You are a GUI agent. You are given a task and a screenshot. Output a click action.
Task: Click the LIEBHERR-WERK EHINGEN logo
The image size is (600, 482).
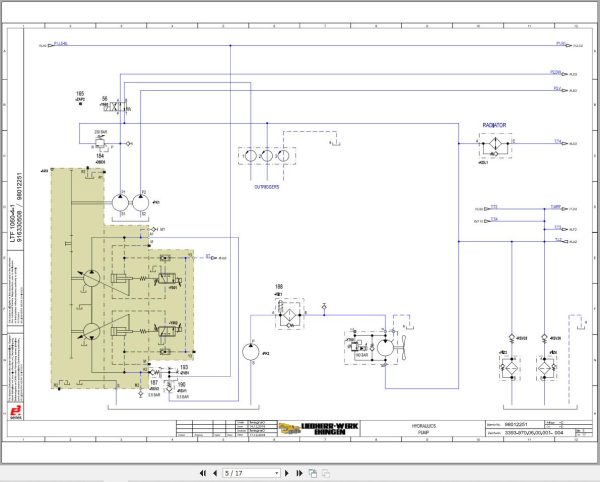pos(319,428)
